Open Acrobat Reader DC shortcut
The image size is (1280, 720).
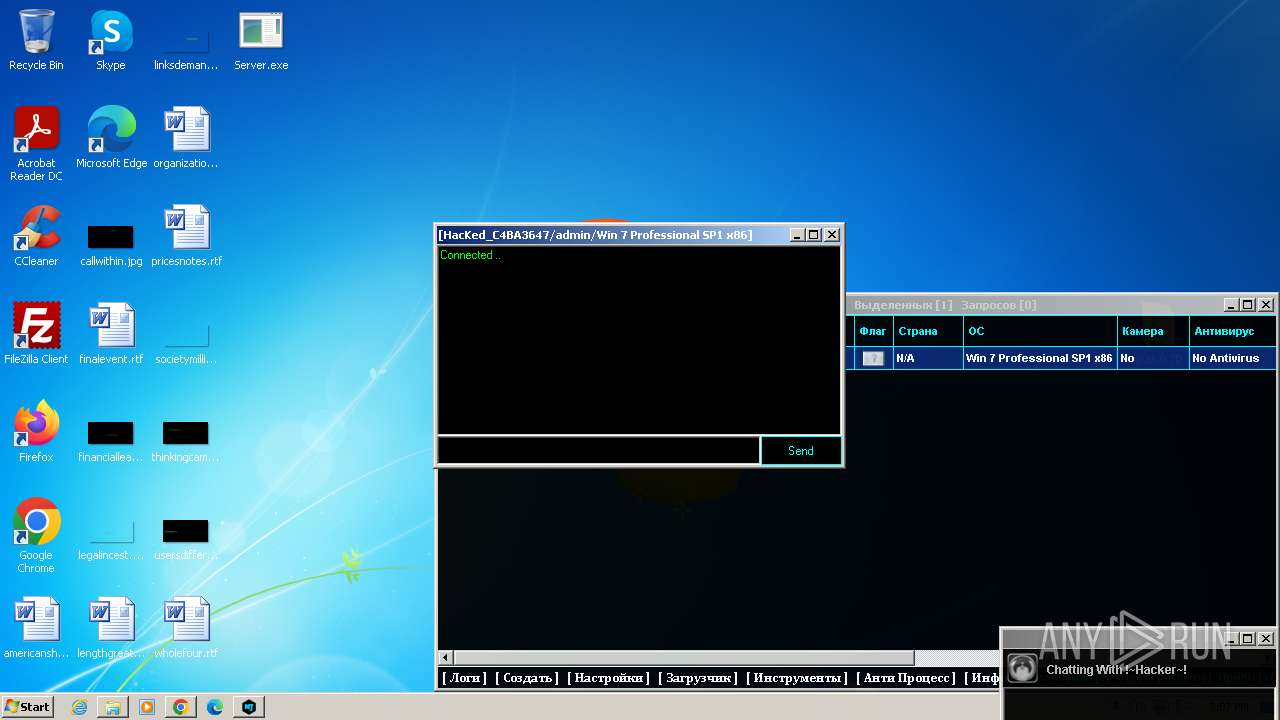pyautogui.click(x=36, y=143)
